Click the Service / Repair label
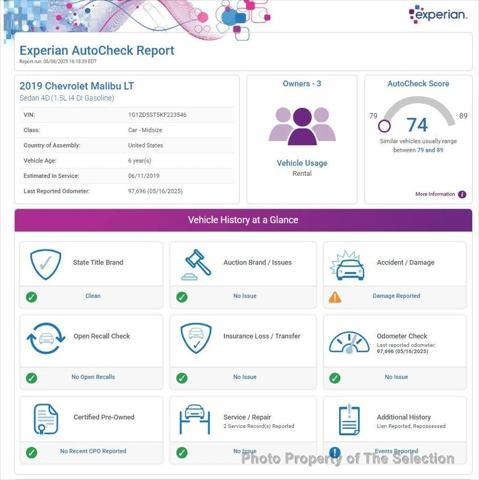This screenshot has width=479, height=480. pyautogui.click(x=247, y=417)
